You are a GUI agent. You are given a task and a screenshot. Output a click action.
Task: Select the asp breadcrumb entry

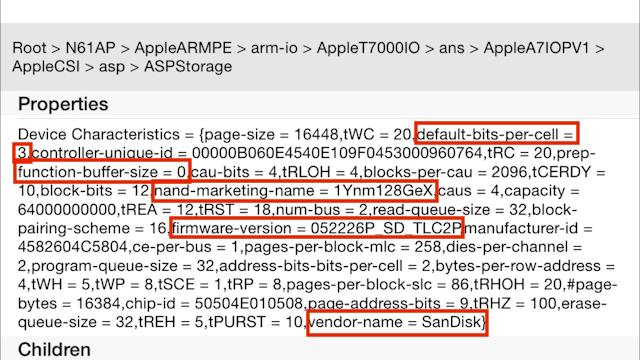(112, 67)
